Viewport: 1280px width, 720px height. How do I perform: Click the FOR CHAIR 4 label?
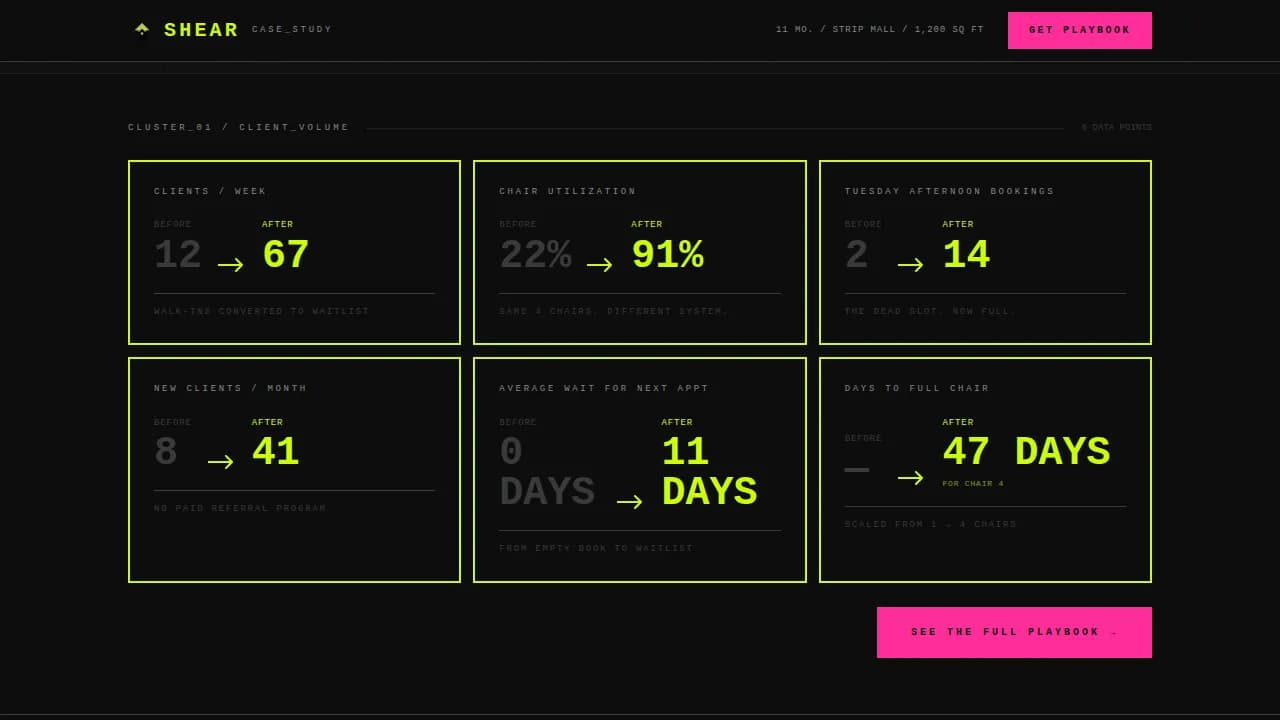point(973,484)
